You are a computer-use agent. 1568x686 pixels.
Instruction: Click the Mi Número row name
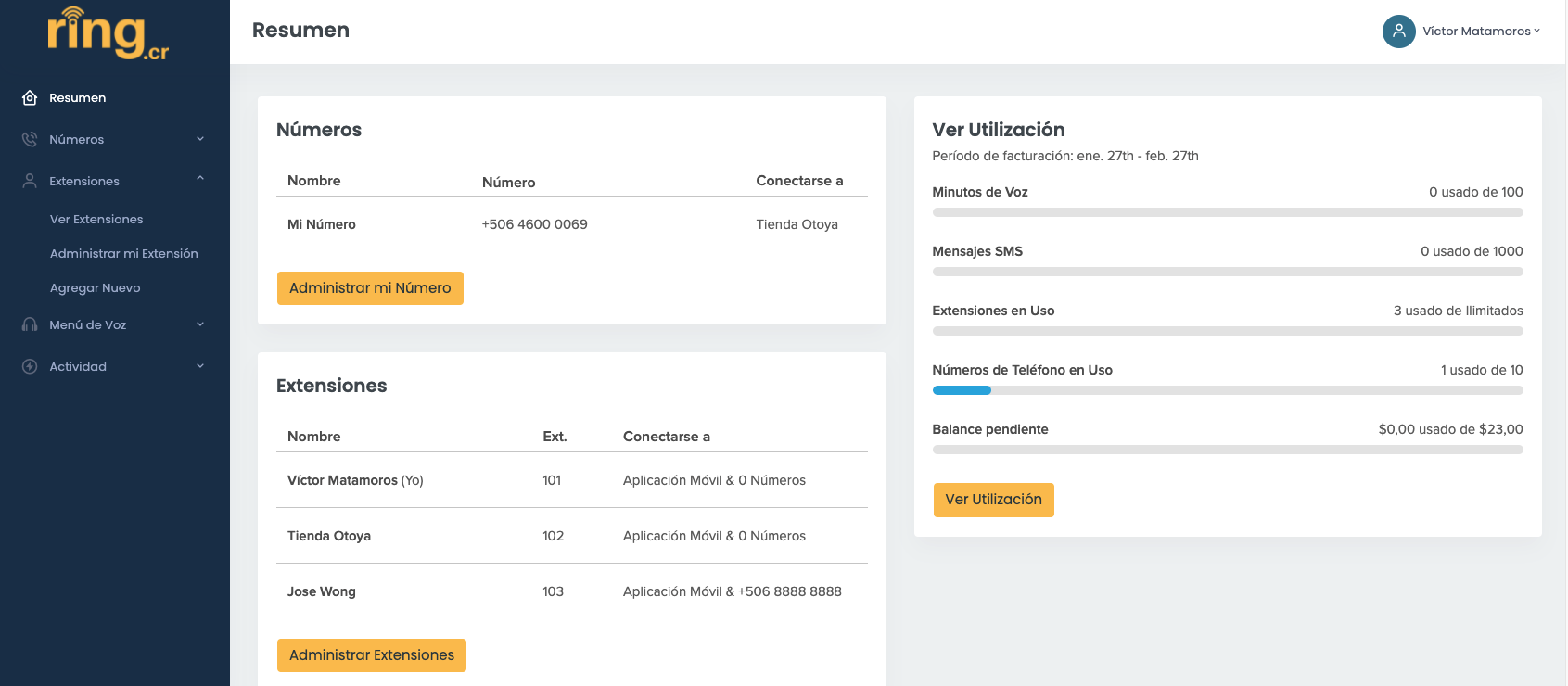click(x=322, y=224)
